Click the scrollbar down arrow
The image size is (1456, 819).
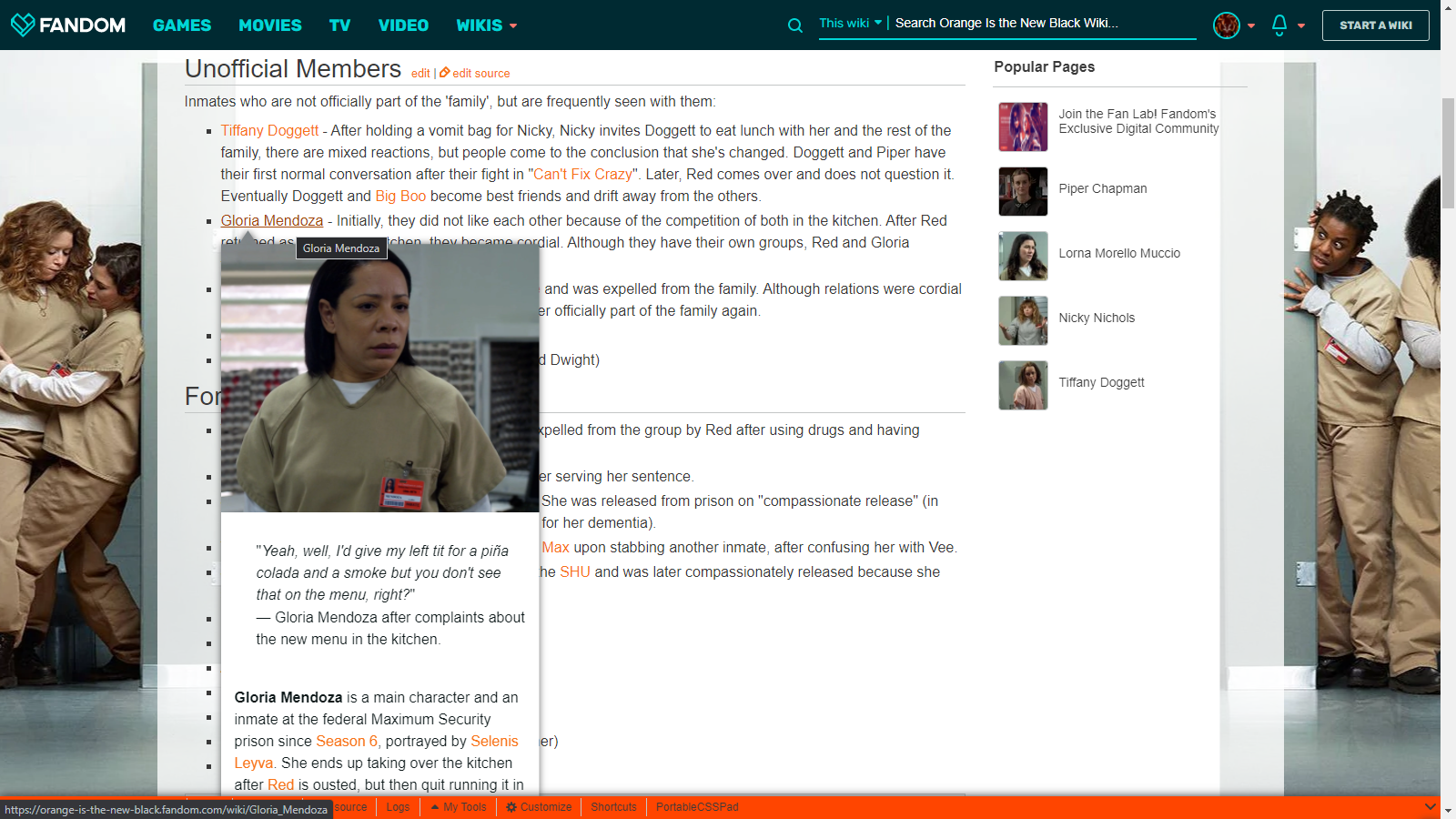pos(1448,811)
